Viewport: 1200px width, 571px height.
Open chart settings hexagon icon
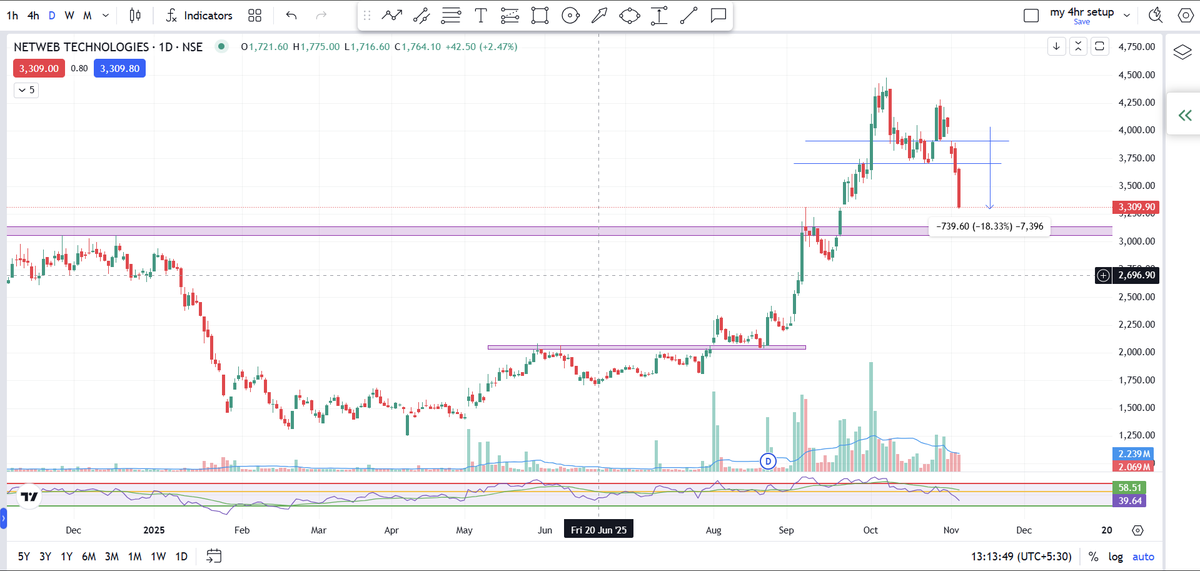pos(1184,16)
